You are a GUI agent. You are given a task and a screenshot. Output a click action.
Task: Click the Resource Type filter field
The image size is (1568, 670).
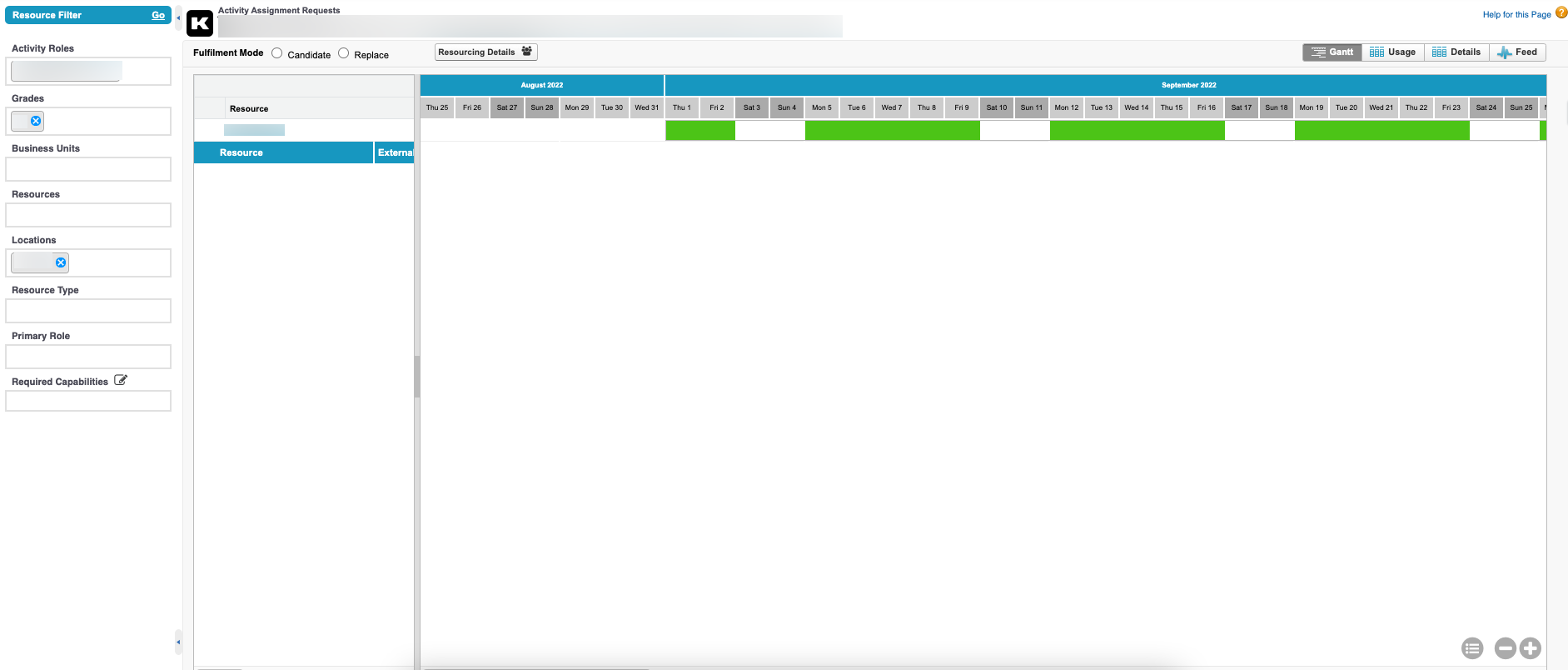88,311
